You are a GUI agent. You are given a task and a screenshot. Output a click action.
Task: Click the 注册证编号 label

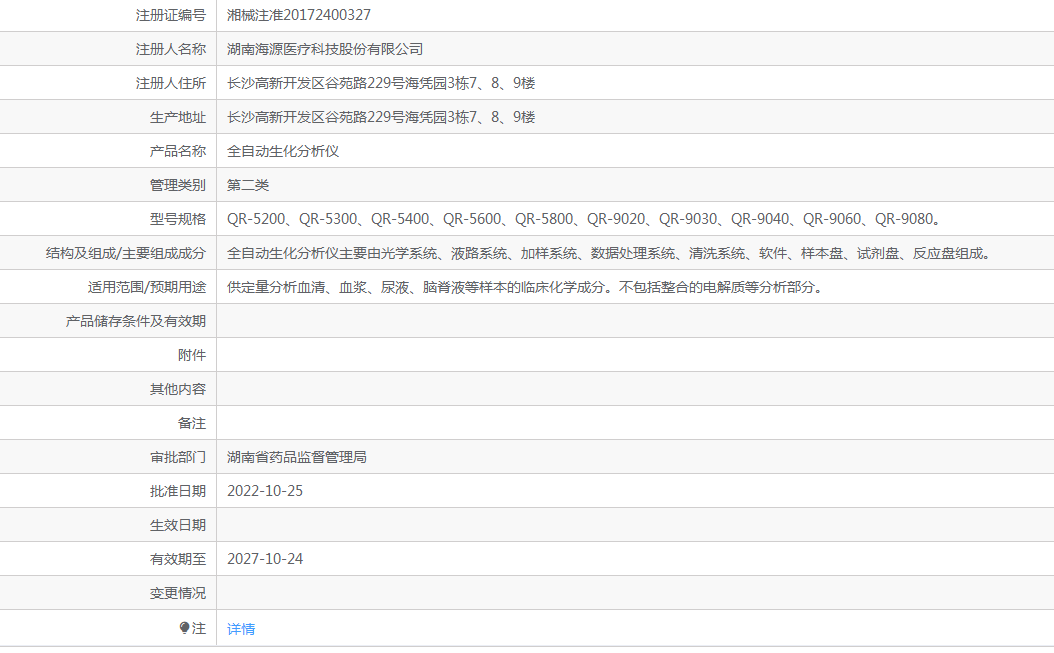171,15
